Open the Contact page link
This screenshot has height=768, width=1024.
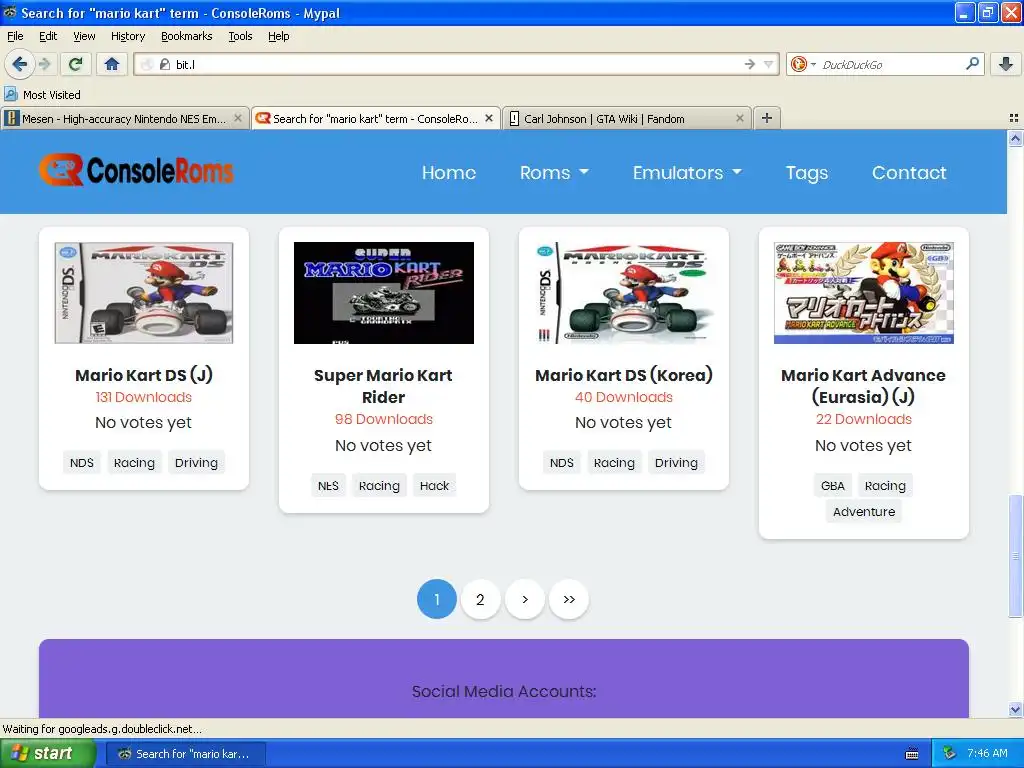908,172
